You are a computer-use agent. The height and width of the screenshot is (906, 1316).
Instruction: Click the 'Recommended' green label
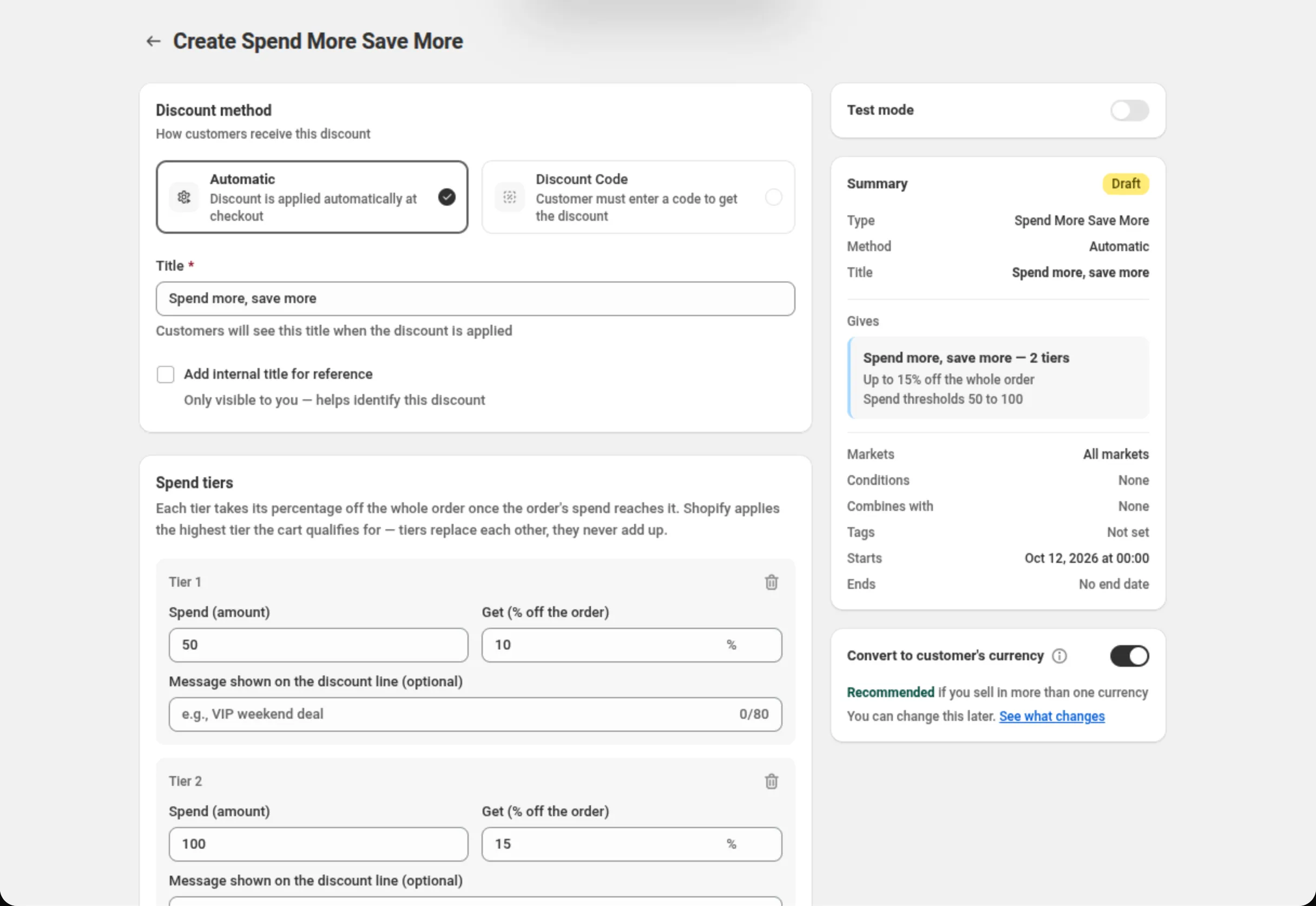(890, 693)
